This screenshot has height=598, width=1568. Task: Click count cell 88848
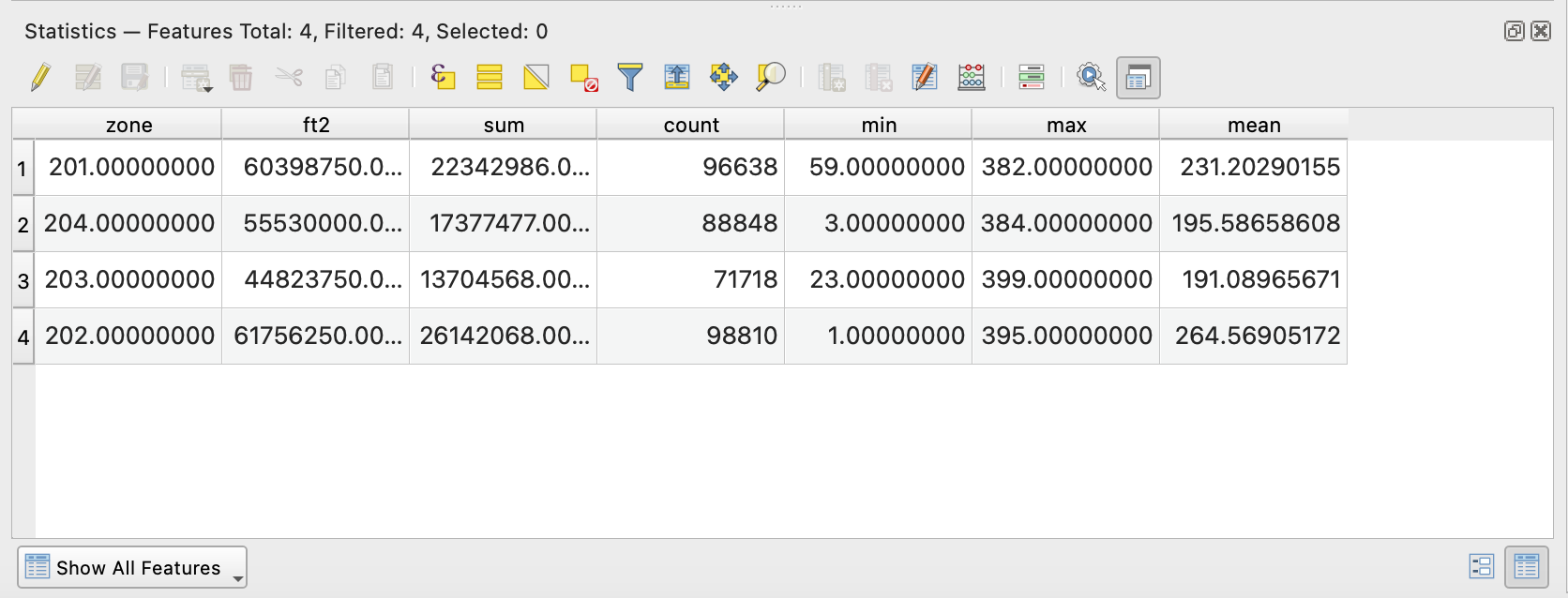(691, 224)
